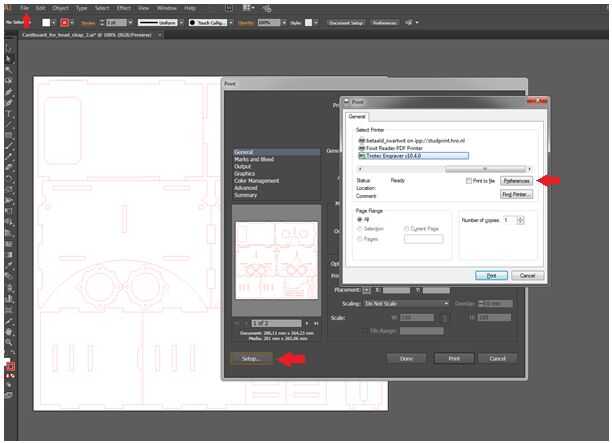Image resolution: width=612 pixels, height=443 pixels.
Task: Toggle the Tile Range checkbox
Action: pos(363,331)
